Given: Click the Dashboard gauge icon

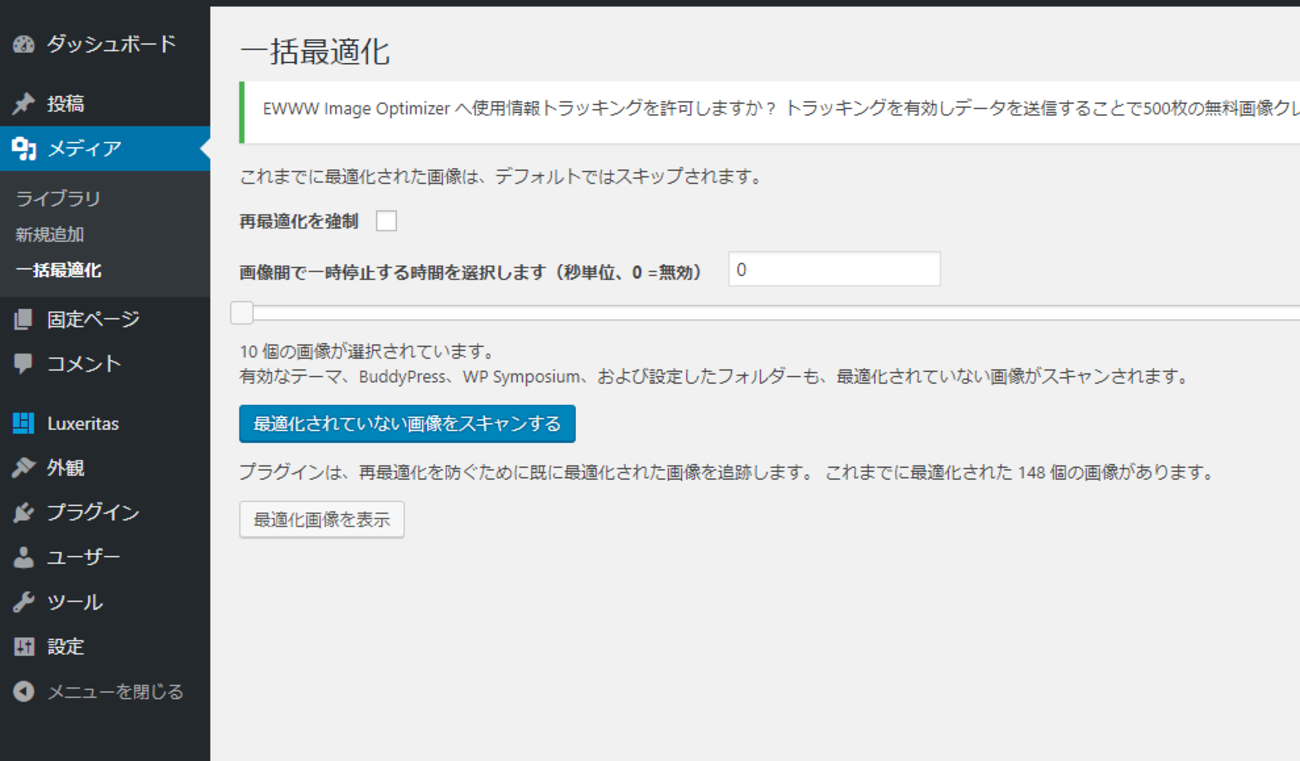Looking at the screenshot, I should tap(24, 44).
